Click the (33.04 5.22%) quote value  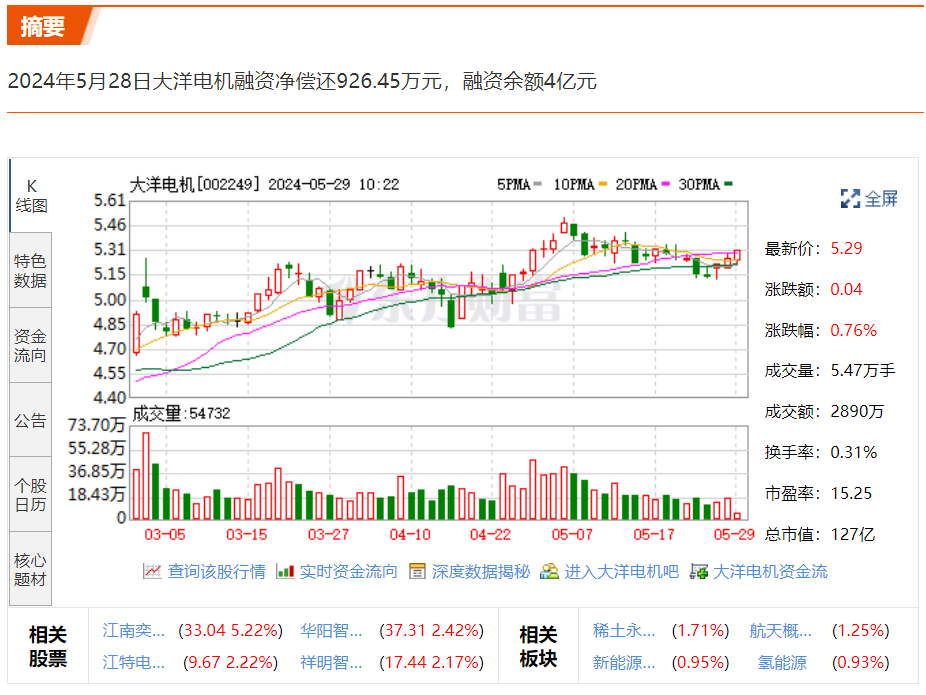pyautogui.click(x=230, y=631)
